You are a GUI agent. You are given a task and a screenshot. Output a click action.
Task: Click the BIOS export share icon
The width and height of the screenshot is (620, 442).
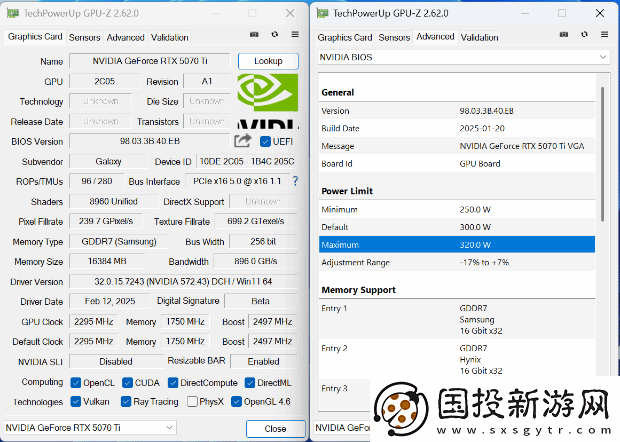(x=242, y=140)
